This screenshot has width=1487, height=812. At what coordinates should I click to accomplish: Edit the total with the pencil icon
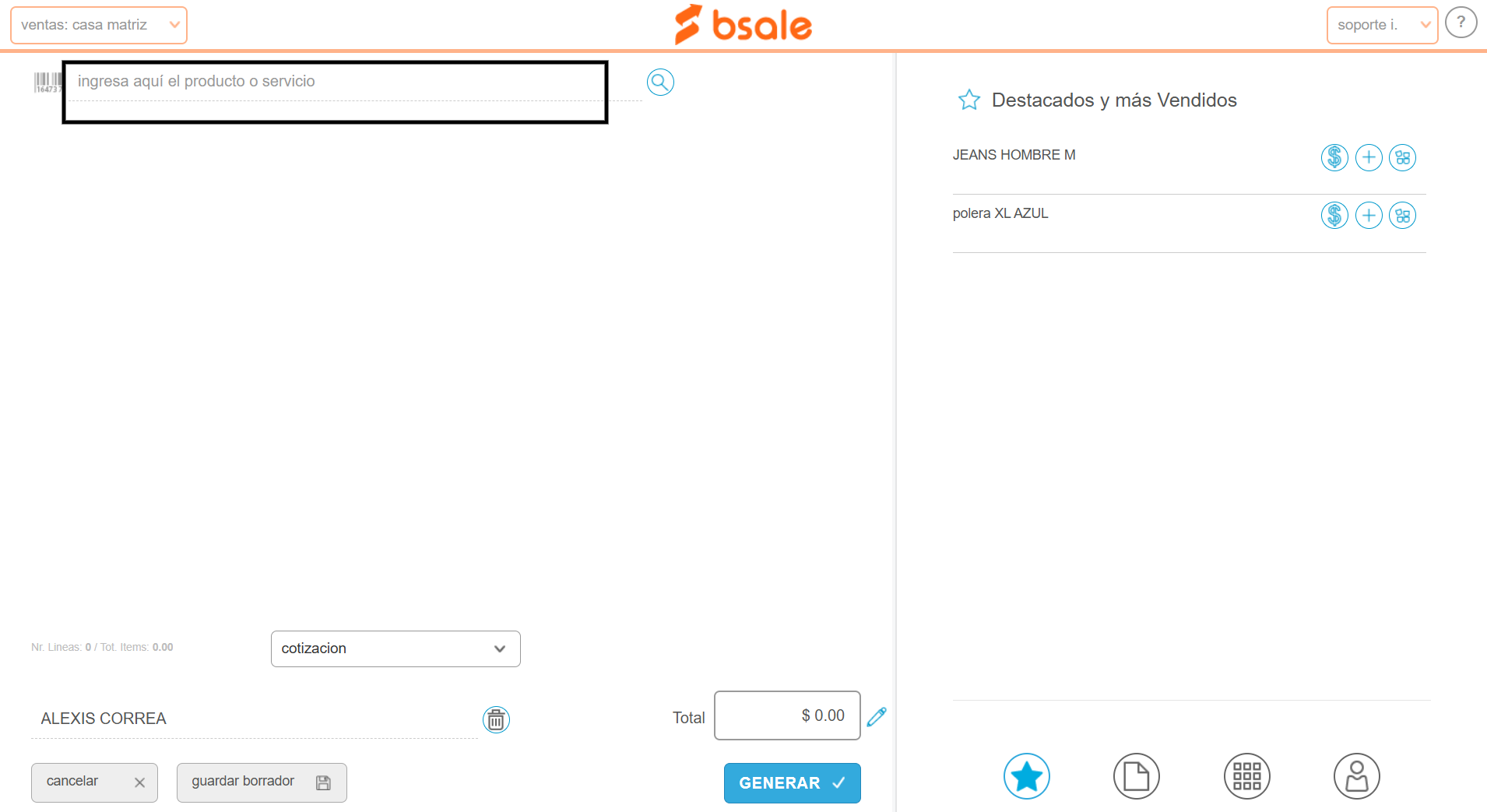click(x=877, y=716)
